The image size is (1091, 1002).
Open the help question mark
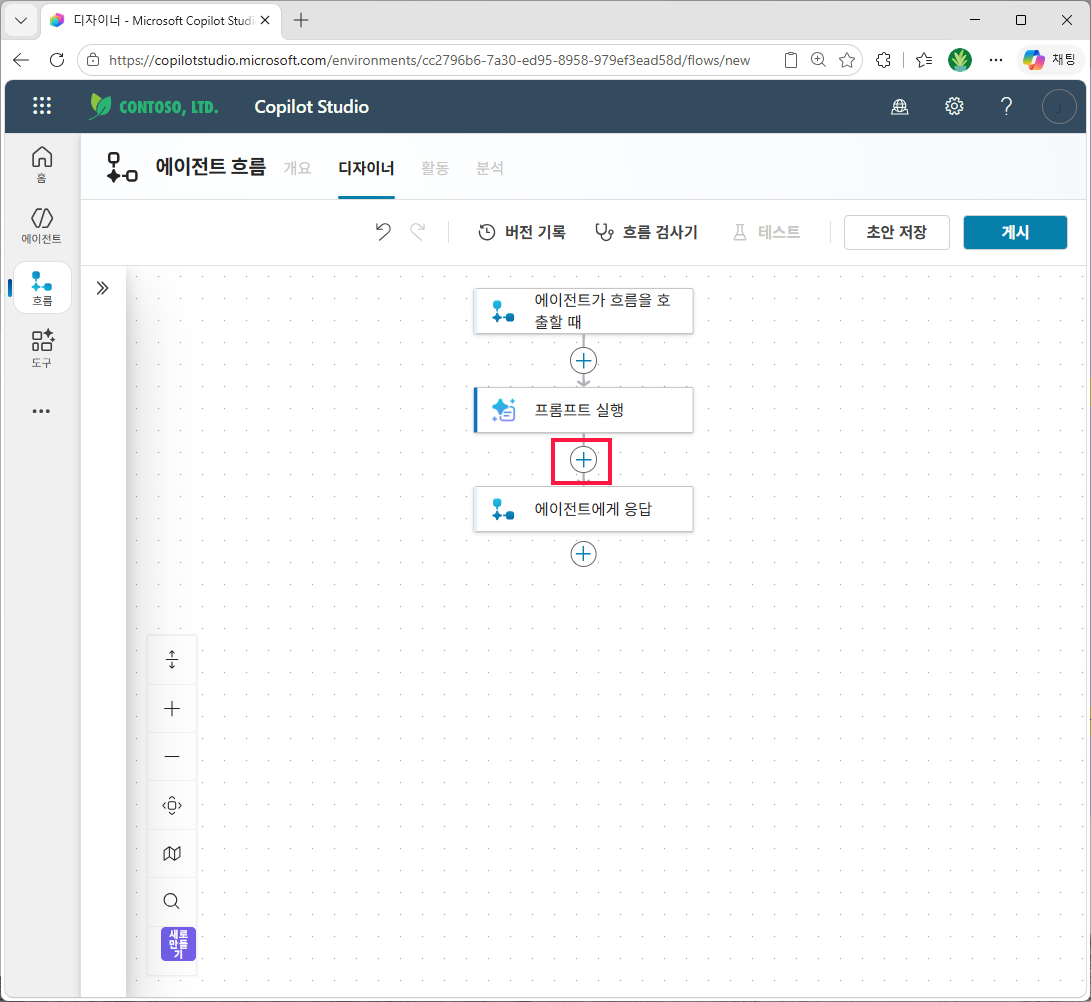tap(1006, 106)
